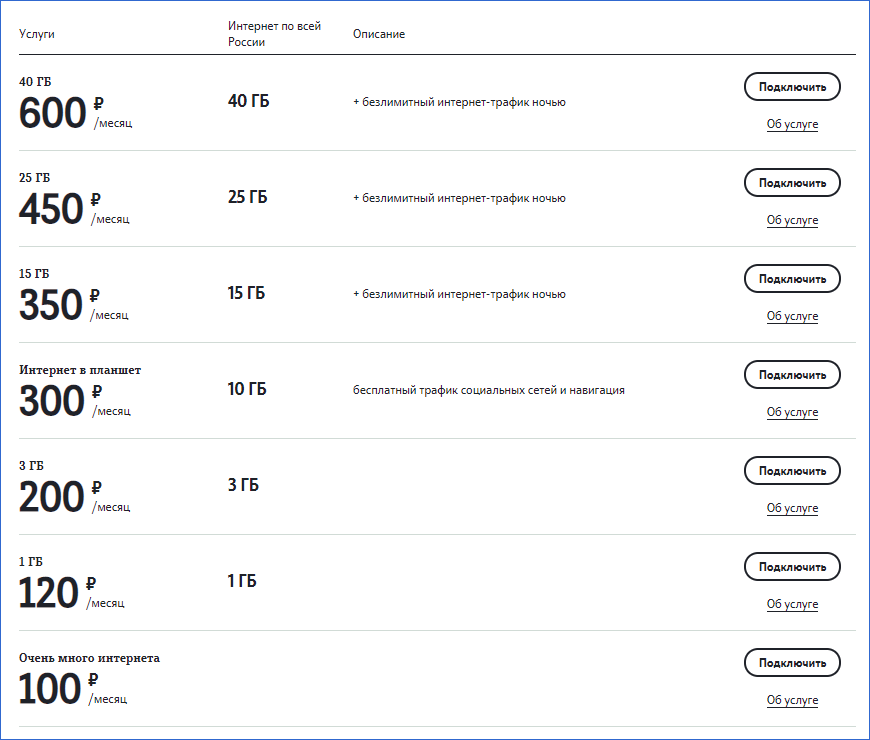
Task: Open Об услуге link for 3 ГБ plan
Action: point(792,508)
